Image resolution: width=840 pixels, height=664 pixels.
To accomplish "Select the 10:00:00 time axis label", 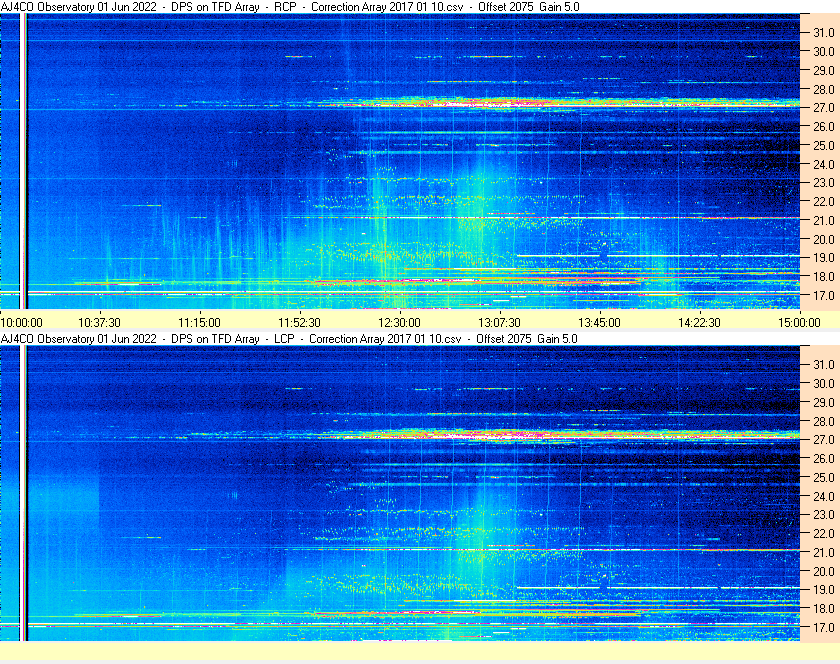I will tap(21, 323).
